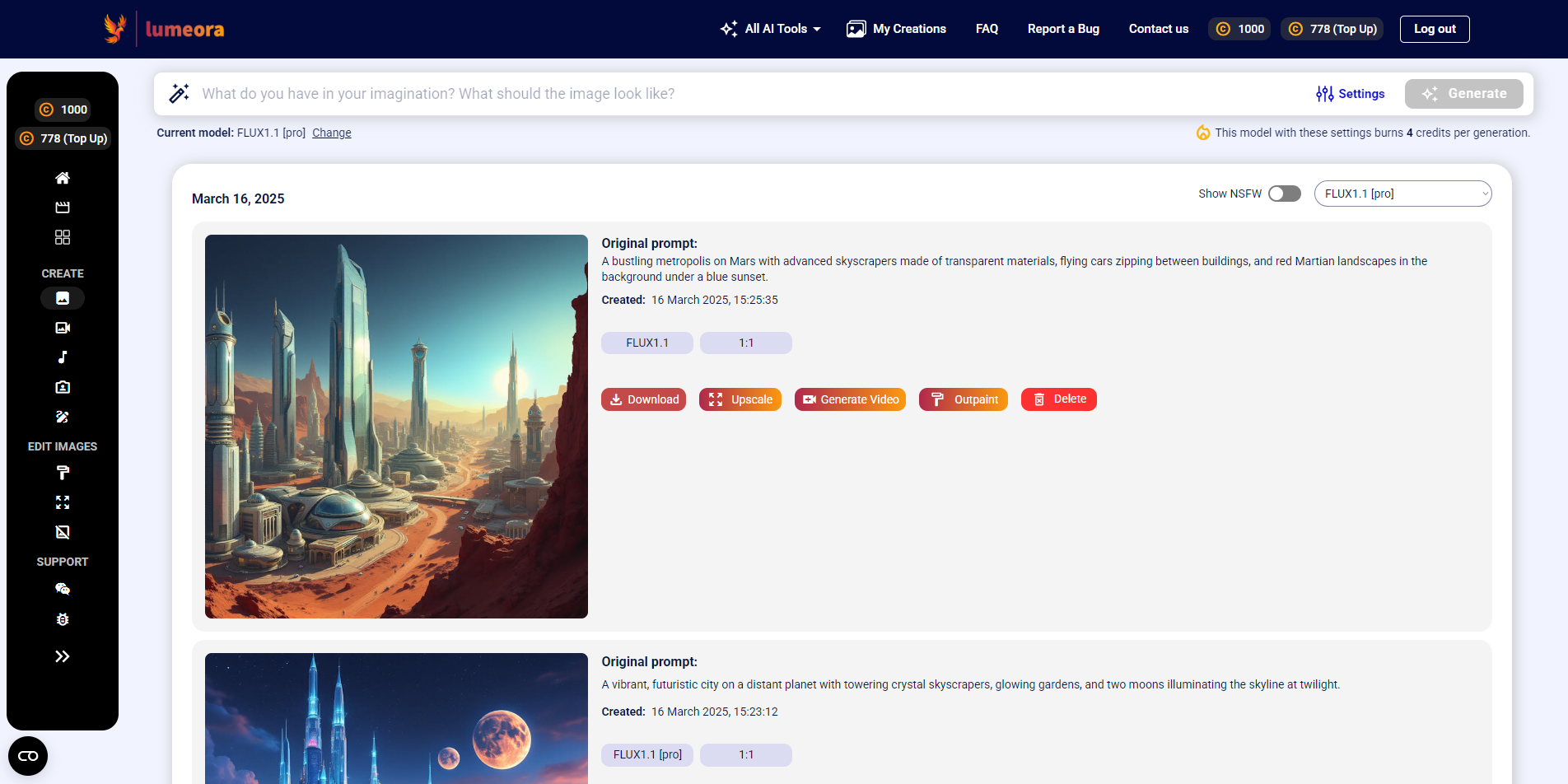The width and height of the screenshot is (1568, 784).
Task: Click the 778 (Top Up) badge in sidebar
Action: (x=63, y=138)
